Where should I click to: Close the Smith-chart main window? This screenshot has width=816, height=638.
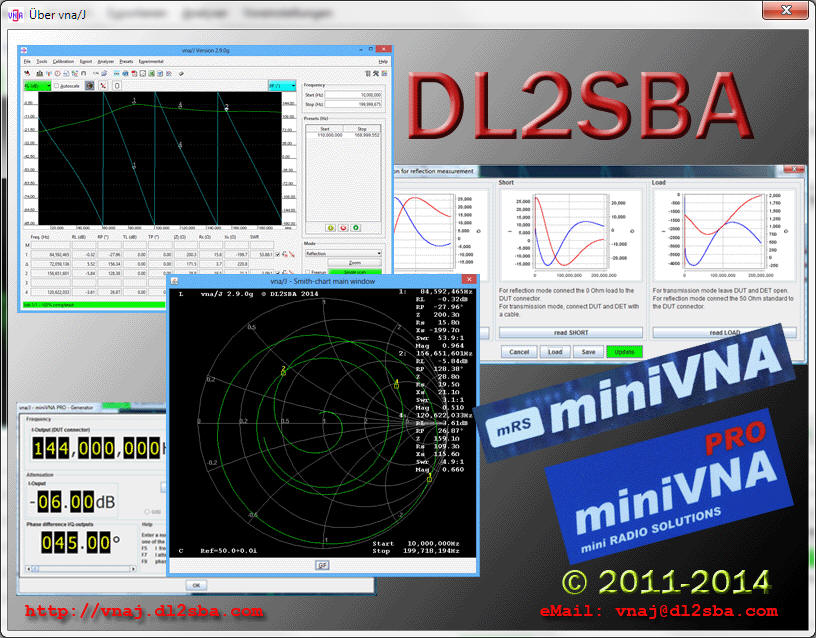[469, 279]
